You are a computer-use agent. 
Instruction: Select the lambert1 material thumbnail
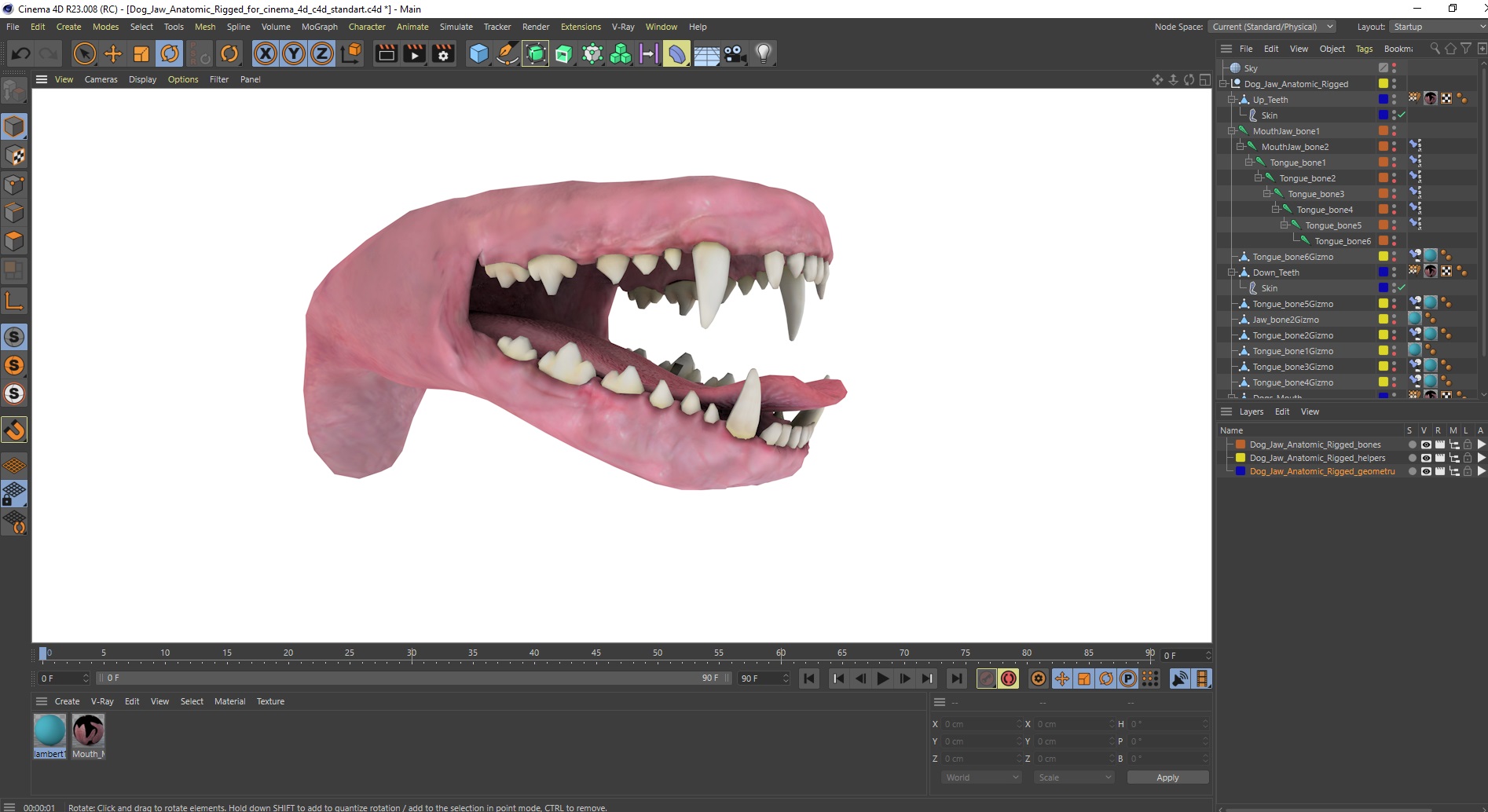pyautogui.click(x=49, y=730)
